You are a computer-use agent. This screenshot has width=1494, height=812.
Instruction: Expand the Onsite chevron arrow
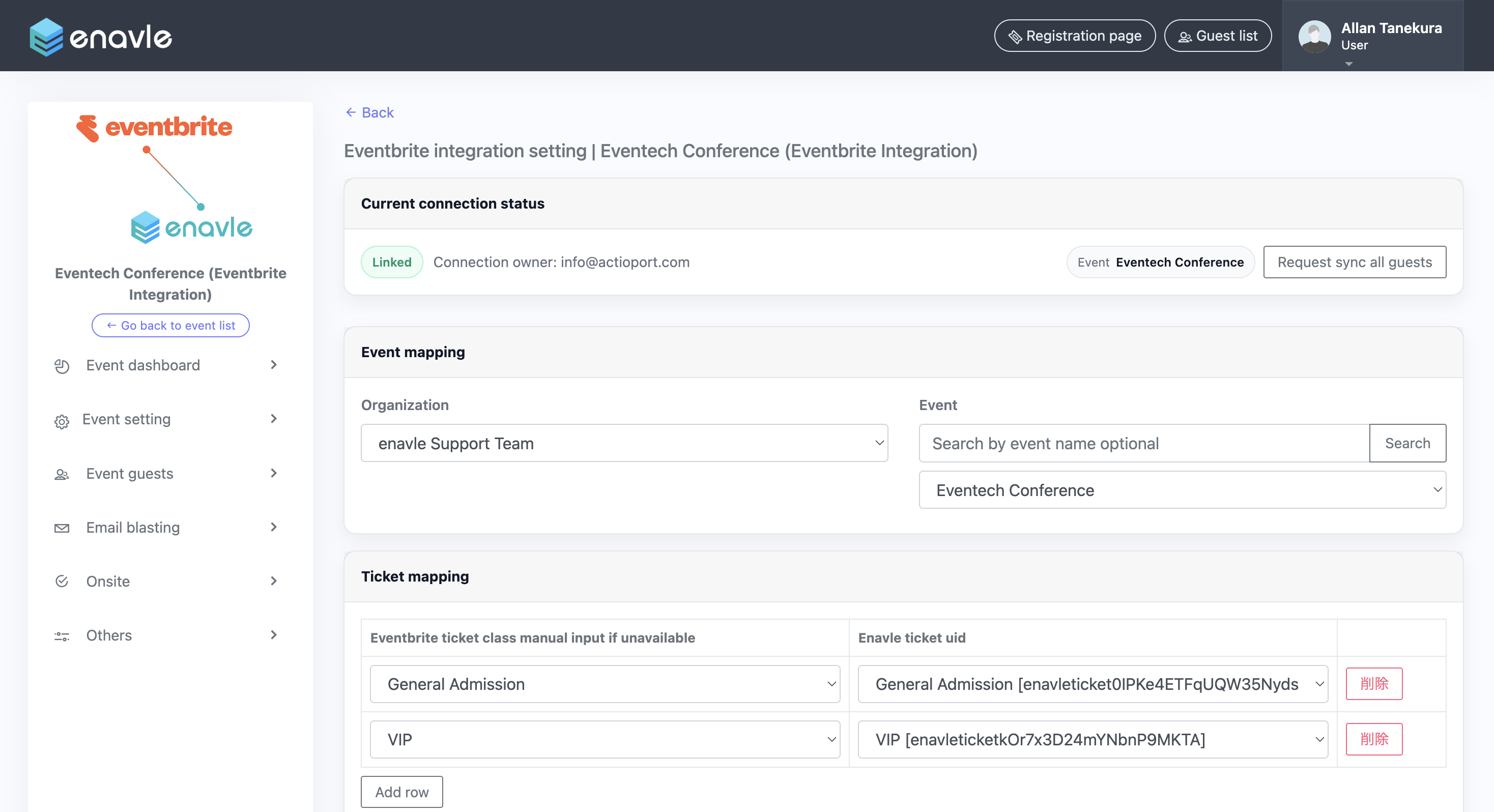point(273,581)
